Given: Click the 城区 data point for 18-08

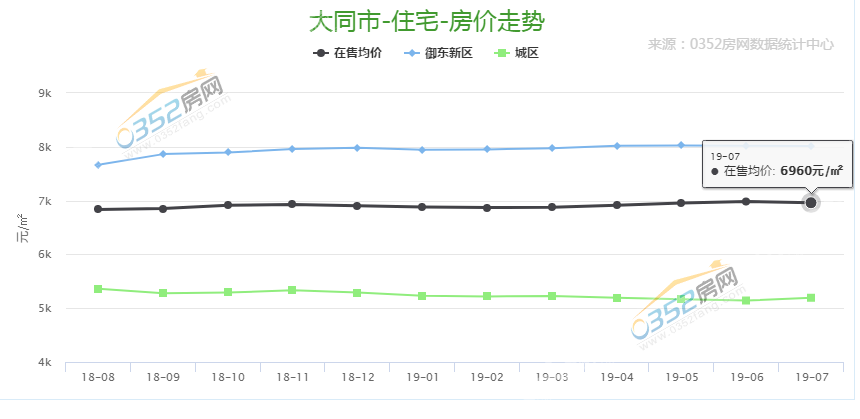Looking at the screenshot, I should click(98, 289).
